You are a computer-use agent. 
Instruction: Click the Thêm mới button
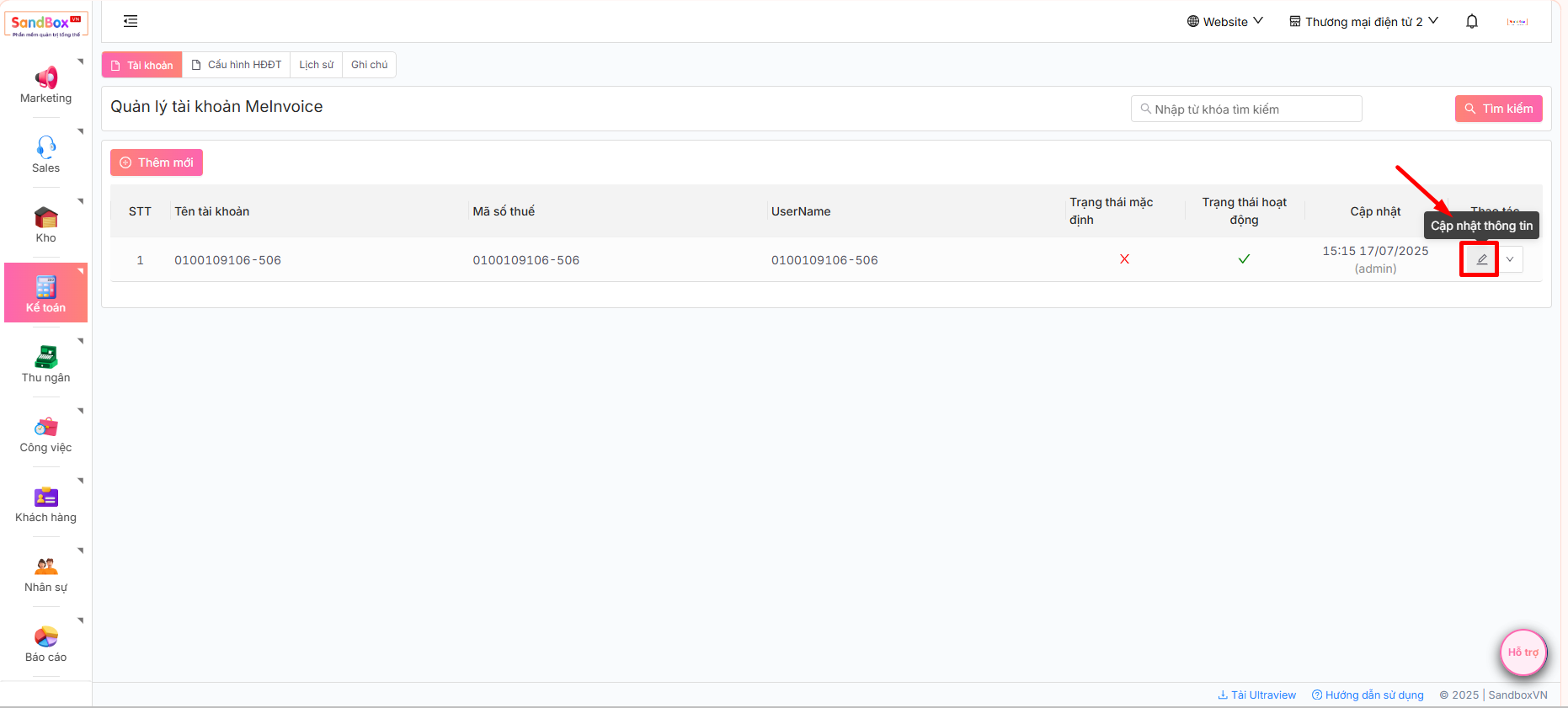[157, 162]
